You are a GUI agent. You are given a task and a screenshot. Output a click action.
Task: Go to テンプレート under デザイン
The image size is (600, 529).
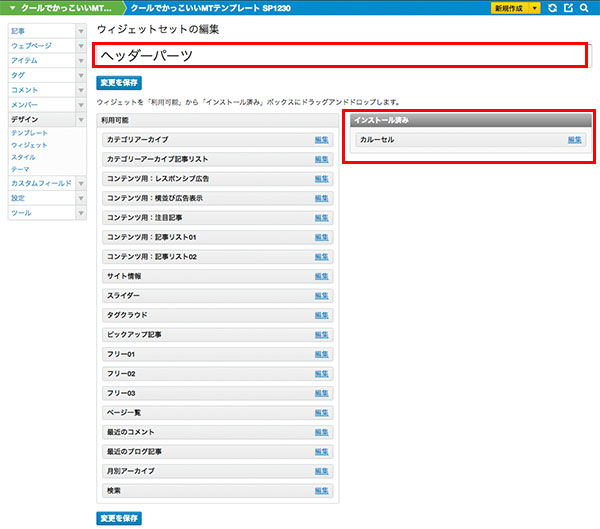coord(29,133)
